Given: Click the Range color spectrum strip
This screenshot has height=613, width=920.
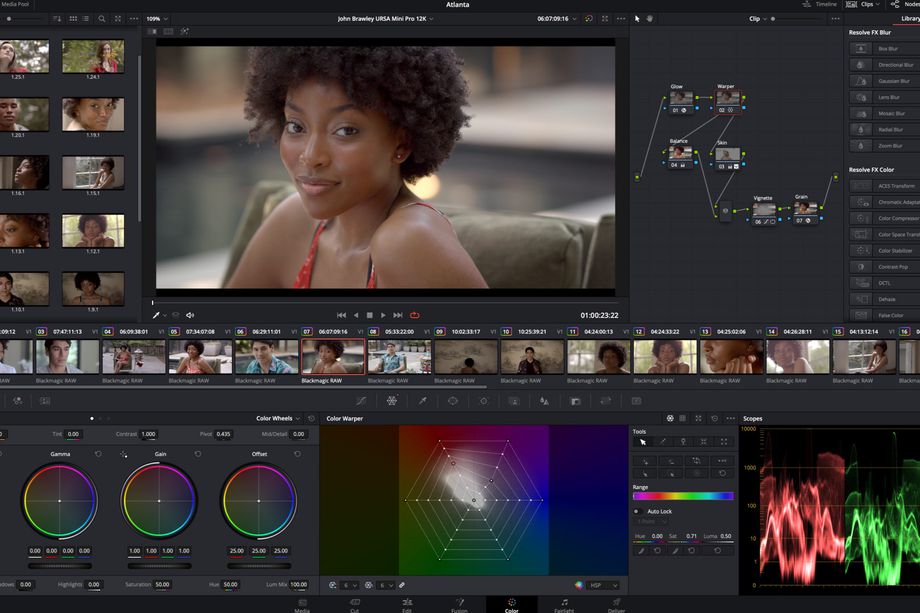Looking at the screenshot, I should pyautogui.click(x=684, y=495).
